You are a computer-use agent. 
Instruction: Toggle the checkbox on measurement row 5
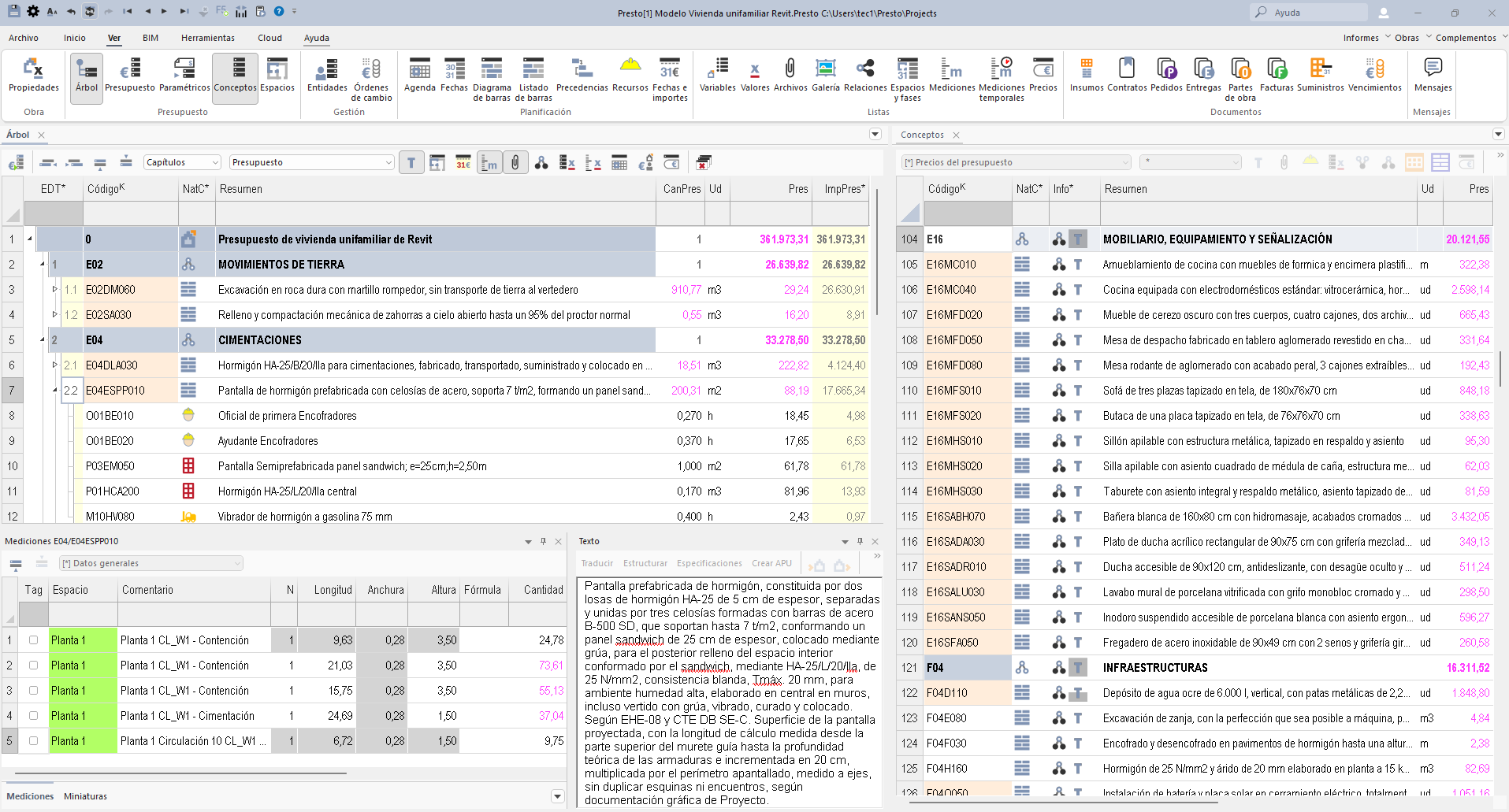33,741
